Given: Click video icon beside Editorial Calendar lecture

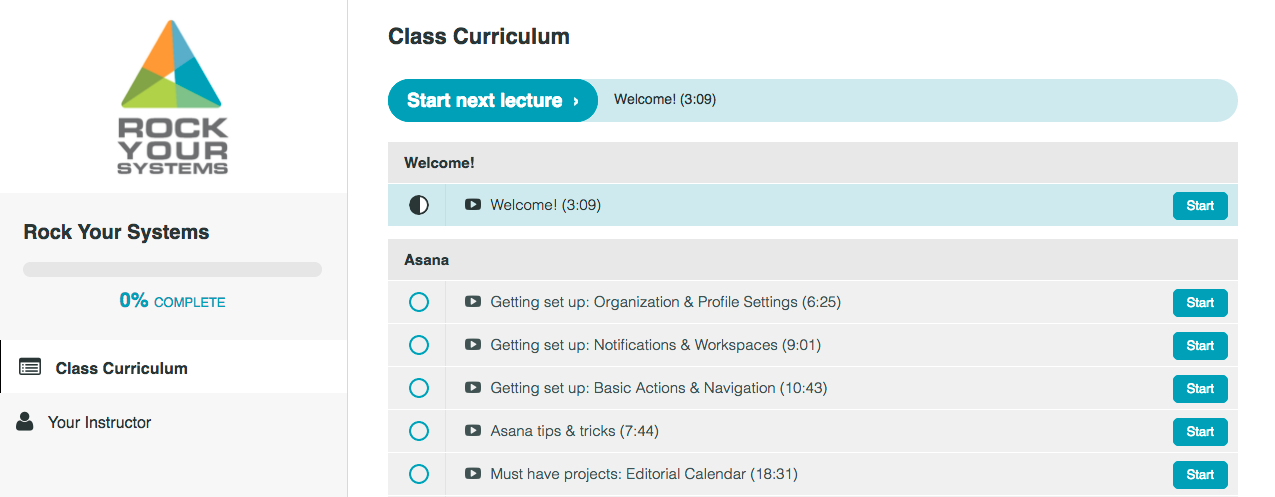Looking at the screenshot, I should (x=473, y=474).
